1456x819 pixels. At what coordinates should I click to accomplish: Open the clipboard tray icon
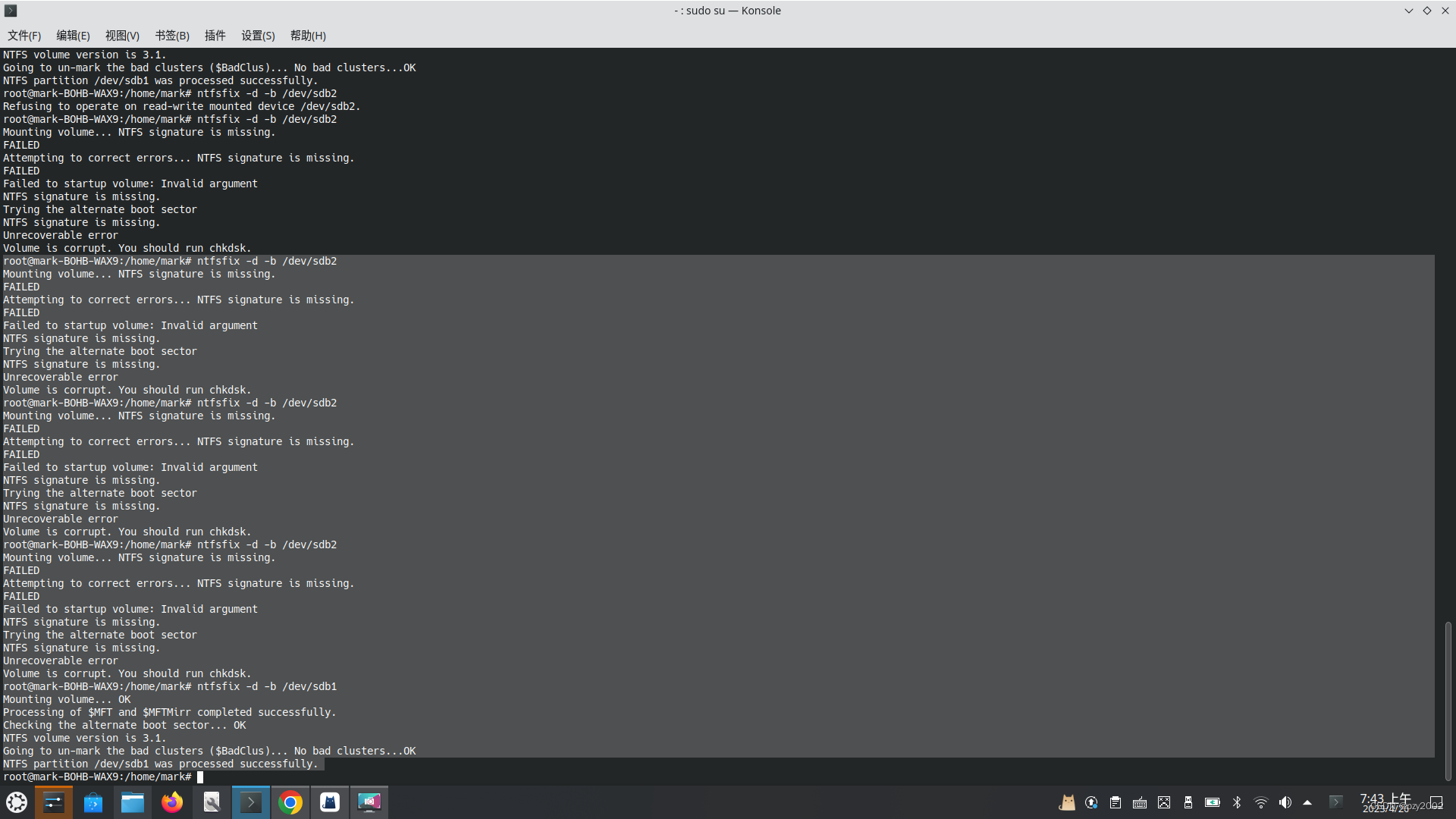click(1116, 802)
